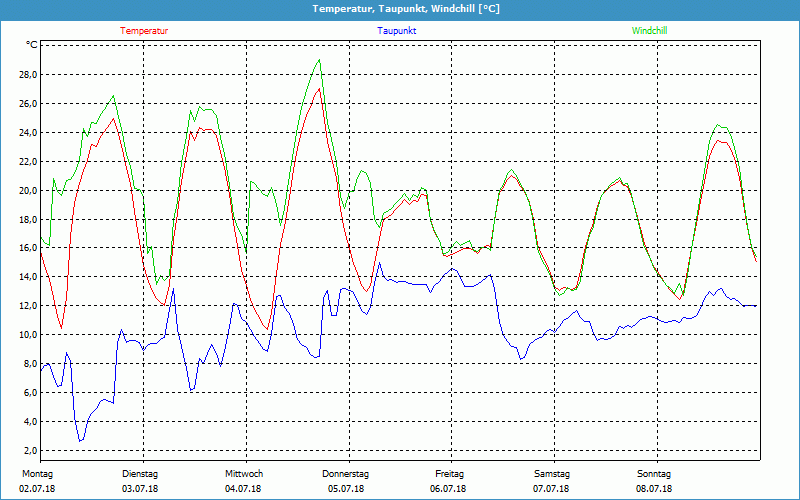Click the chart title Temperatur, Taupunkt, Windchill

coord(406,9)
